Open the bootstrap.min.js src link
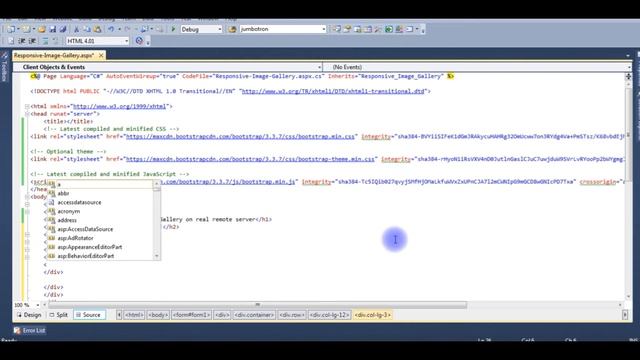Screen dimensions: 640x360 pyautogui.click(x=229, y=182)
